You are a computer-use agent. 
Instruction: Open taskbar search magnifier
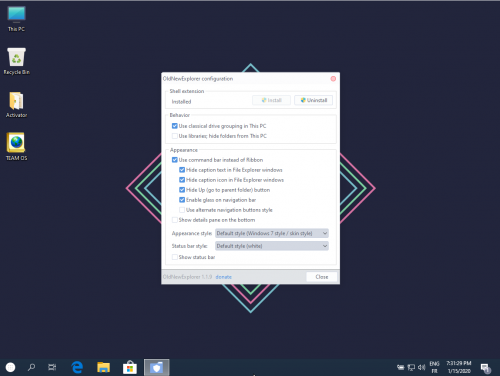[x=31, y=367]
